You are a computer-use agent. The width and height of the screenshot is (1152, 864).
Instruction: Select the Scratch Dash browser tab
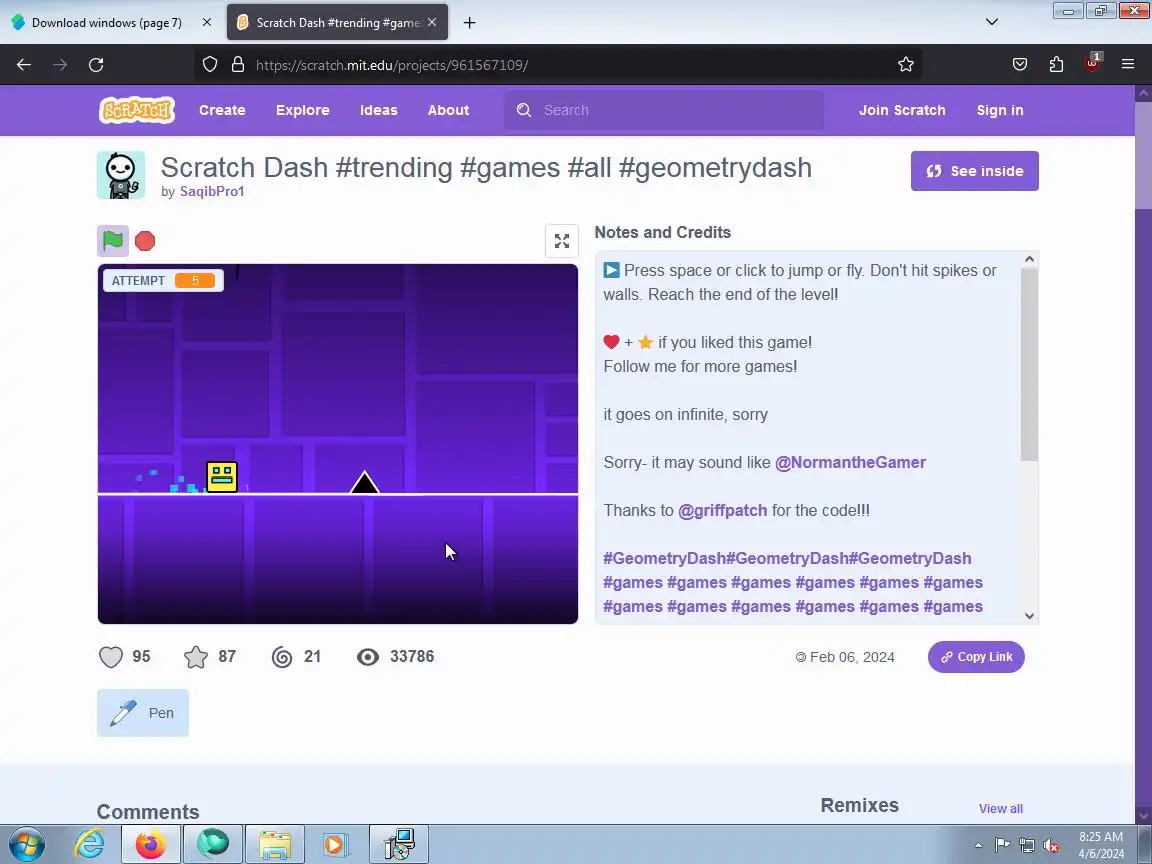[x=337, y=23]
